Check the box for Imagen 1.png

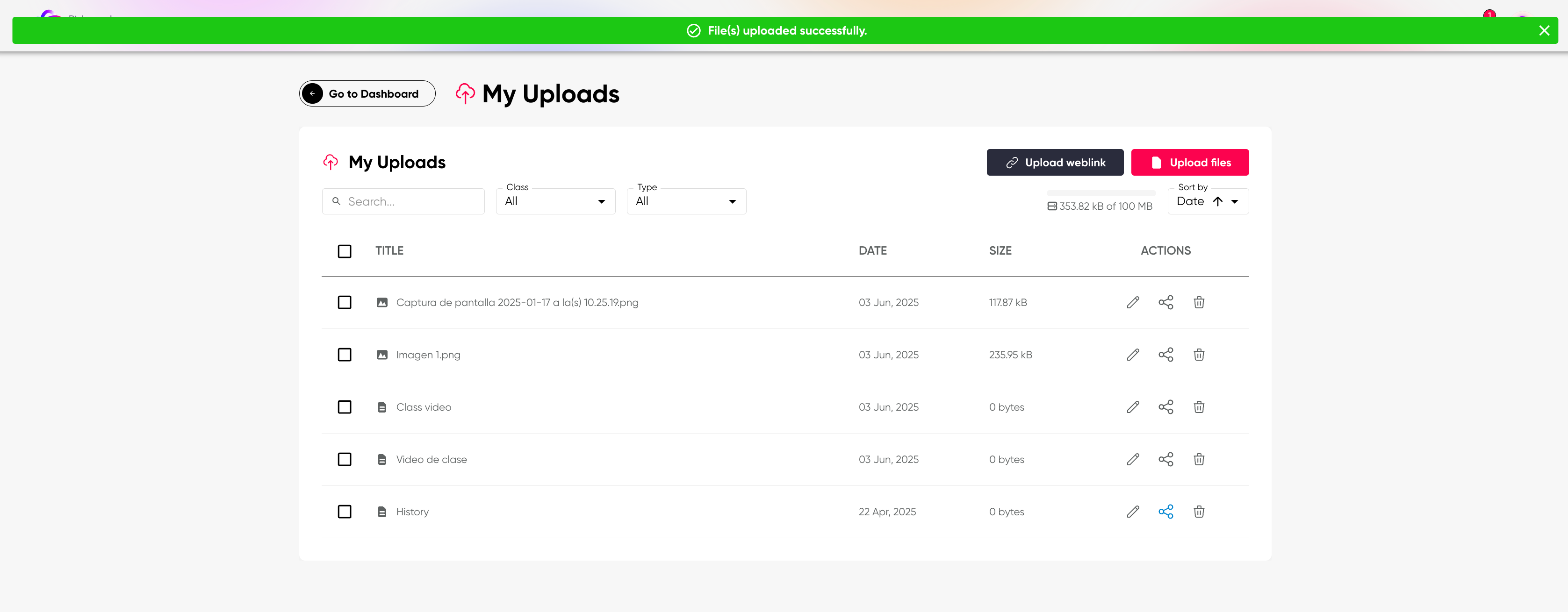coord(345,355)
